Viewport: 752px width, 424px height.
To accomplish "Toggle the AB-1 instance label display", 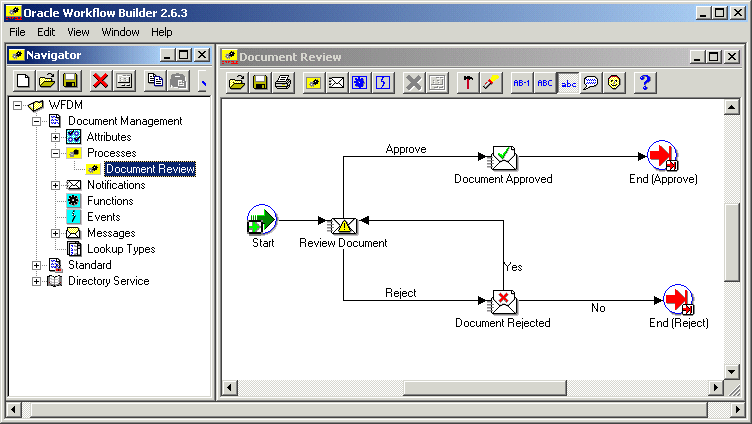I will click(x=521, y=83).
